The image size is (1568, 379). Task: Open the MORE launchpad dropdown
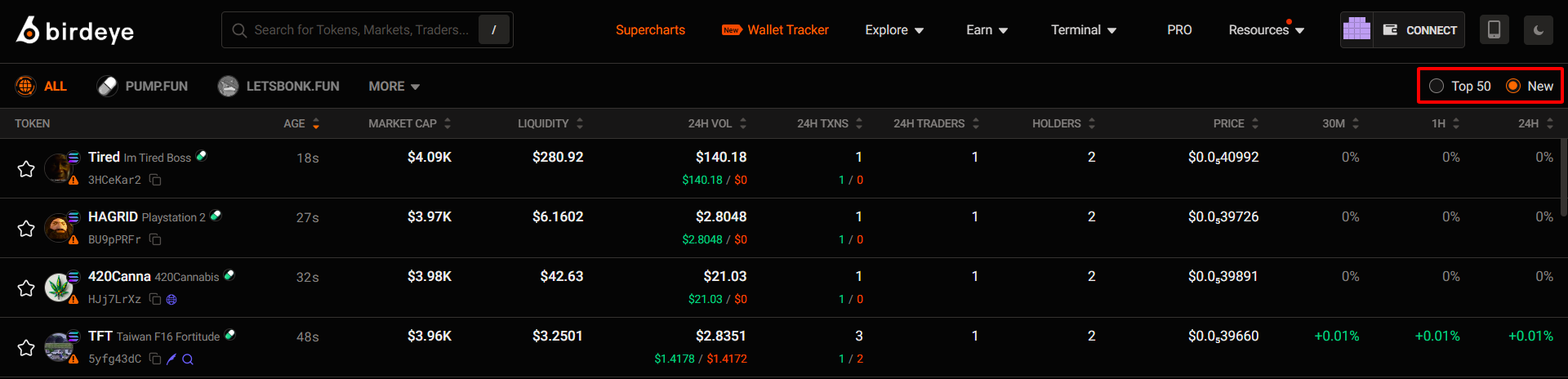pos(394,86)
